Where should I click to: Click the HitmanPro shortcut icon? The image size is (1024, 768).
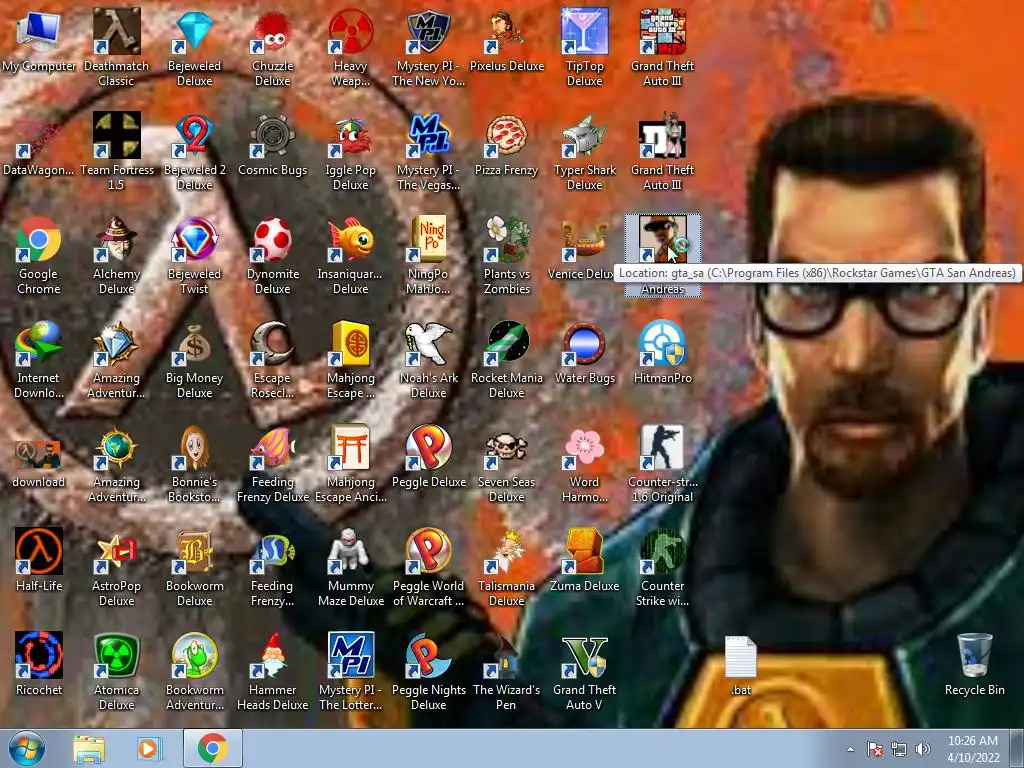pyautogui.click(x=662, y=343)
